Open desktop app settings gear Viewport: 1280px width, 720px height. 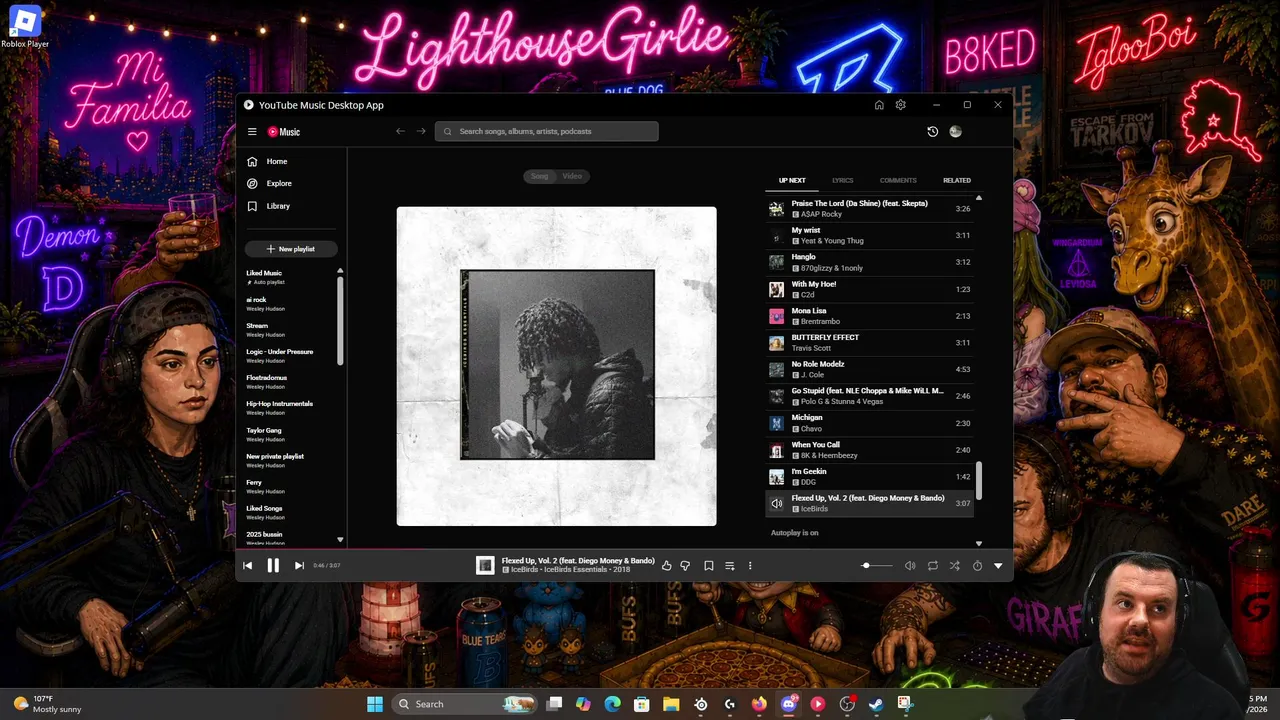click(x=901, y=105)
